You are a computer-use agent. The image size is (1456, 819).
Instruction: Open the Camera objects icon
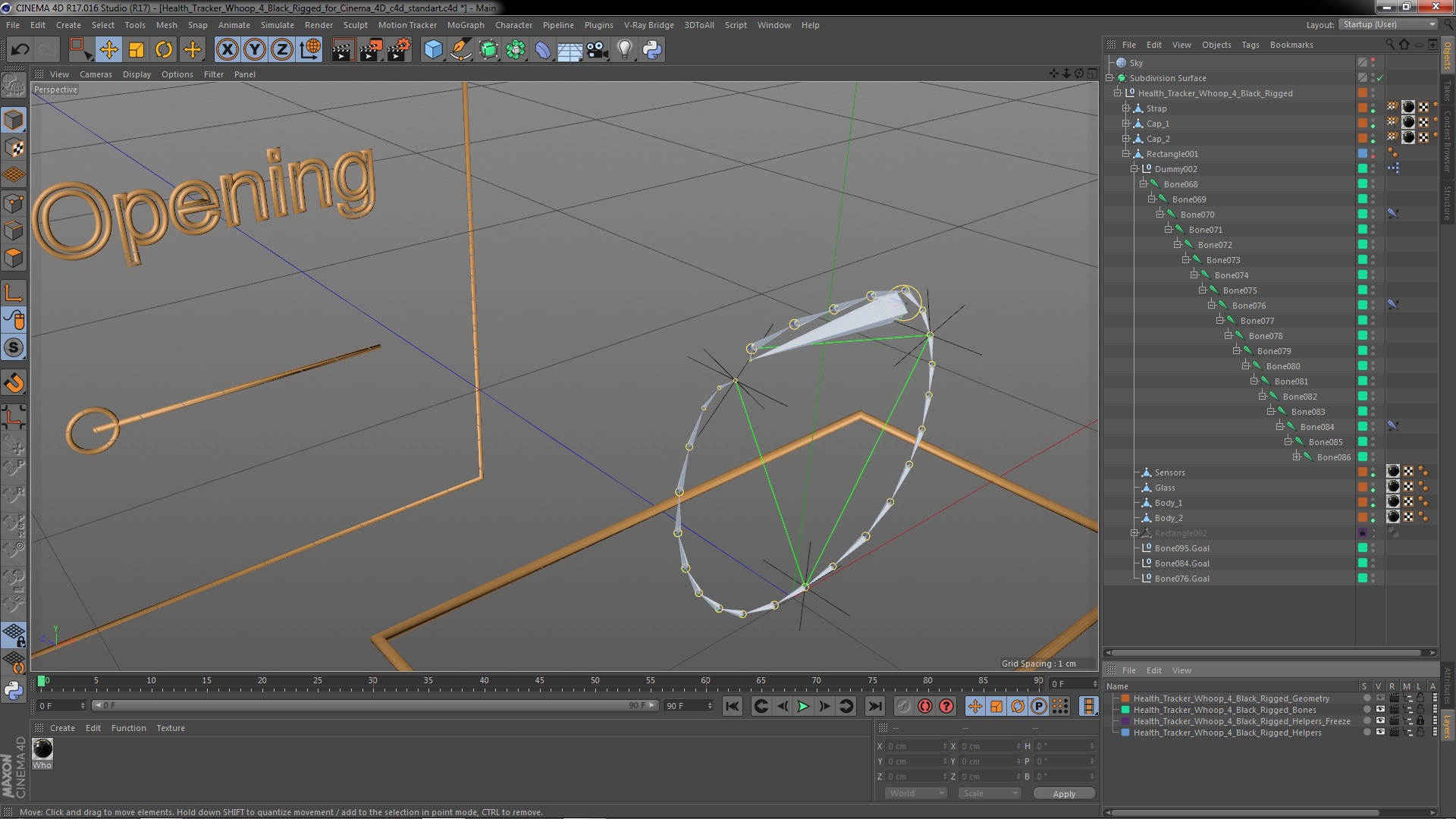tap(598, 50)
